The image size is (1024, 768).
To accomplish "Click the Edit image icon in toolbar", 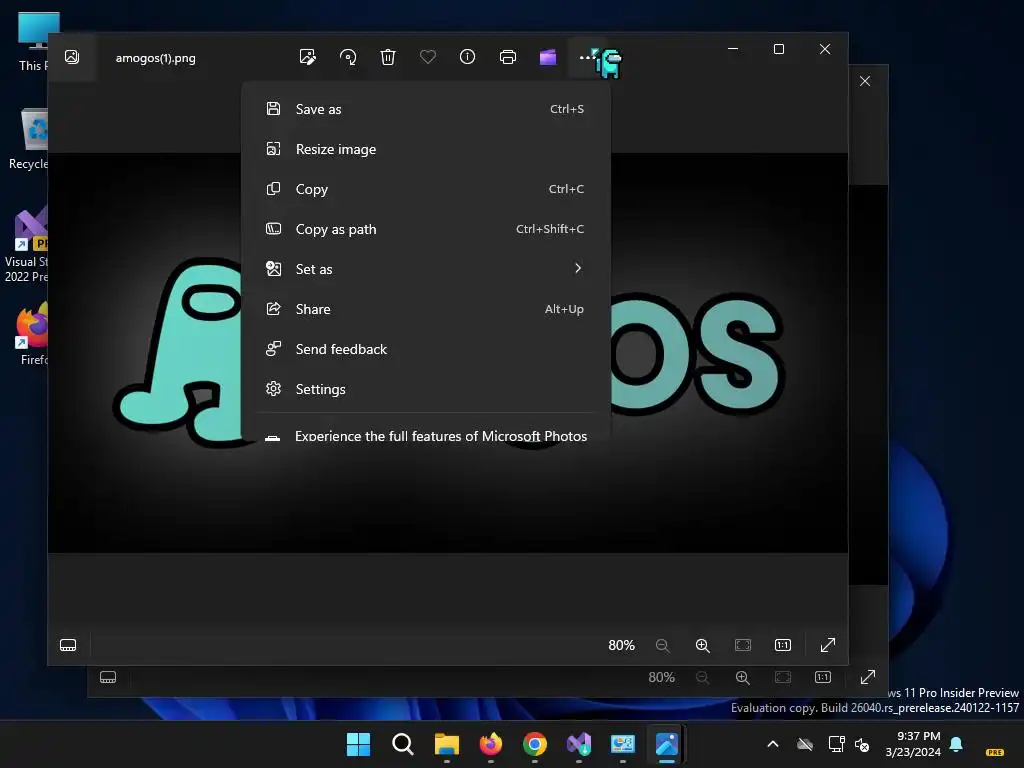I will [308, 57].
